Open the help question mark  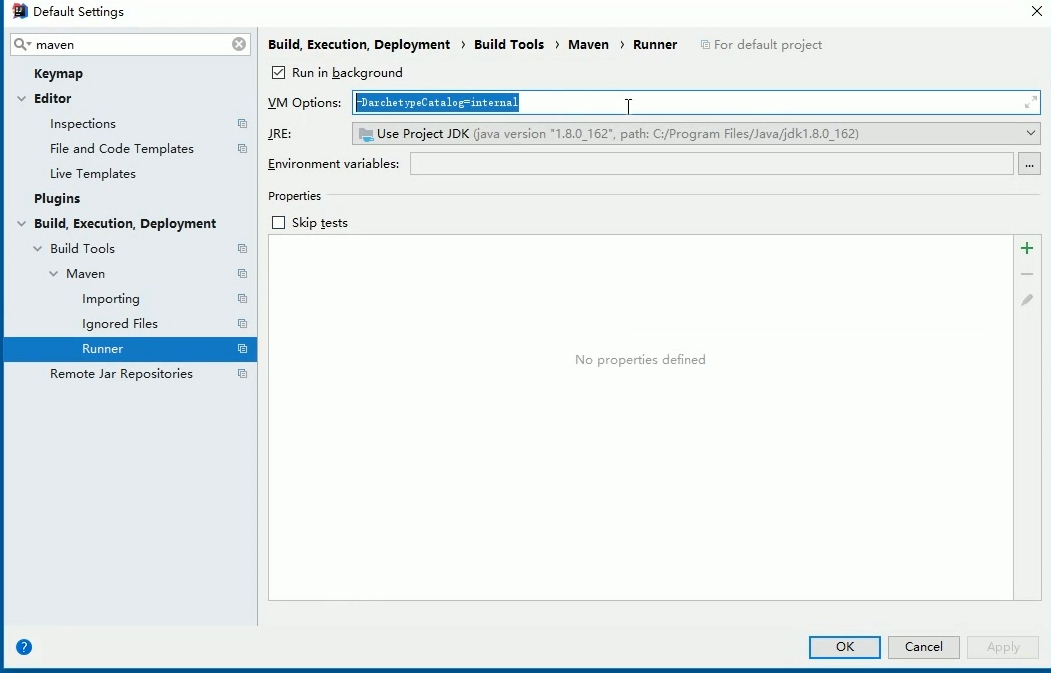24,647
